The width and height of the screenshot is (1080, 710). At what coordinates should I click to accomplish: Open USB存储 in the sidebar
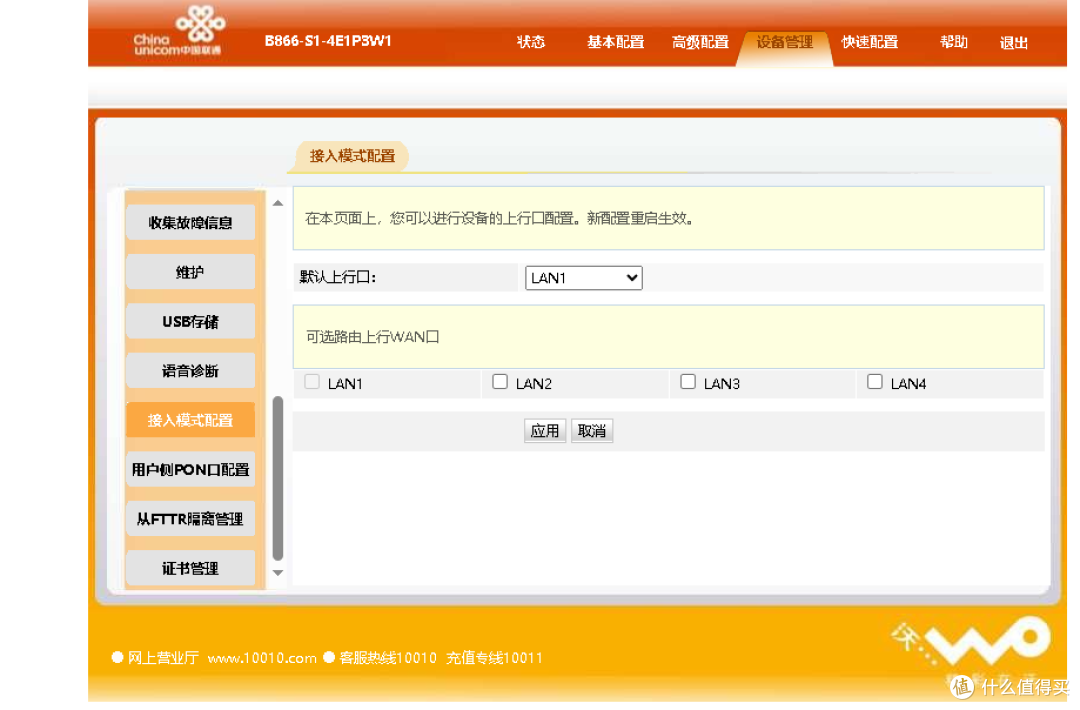(x=190, y=322)
